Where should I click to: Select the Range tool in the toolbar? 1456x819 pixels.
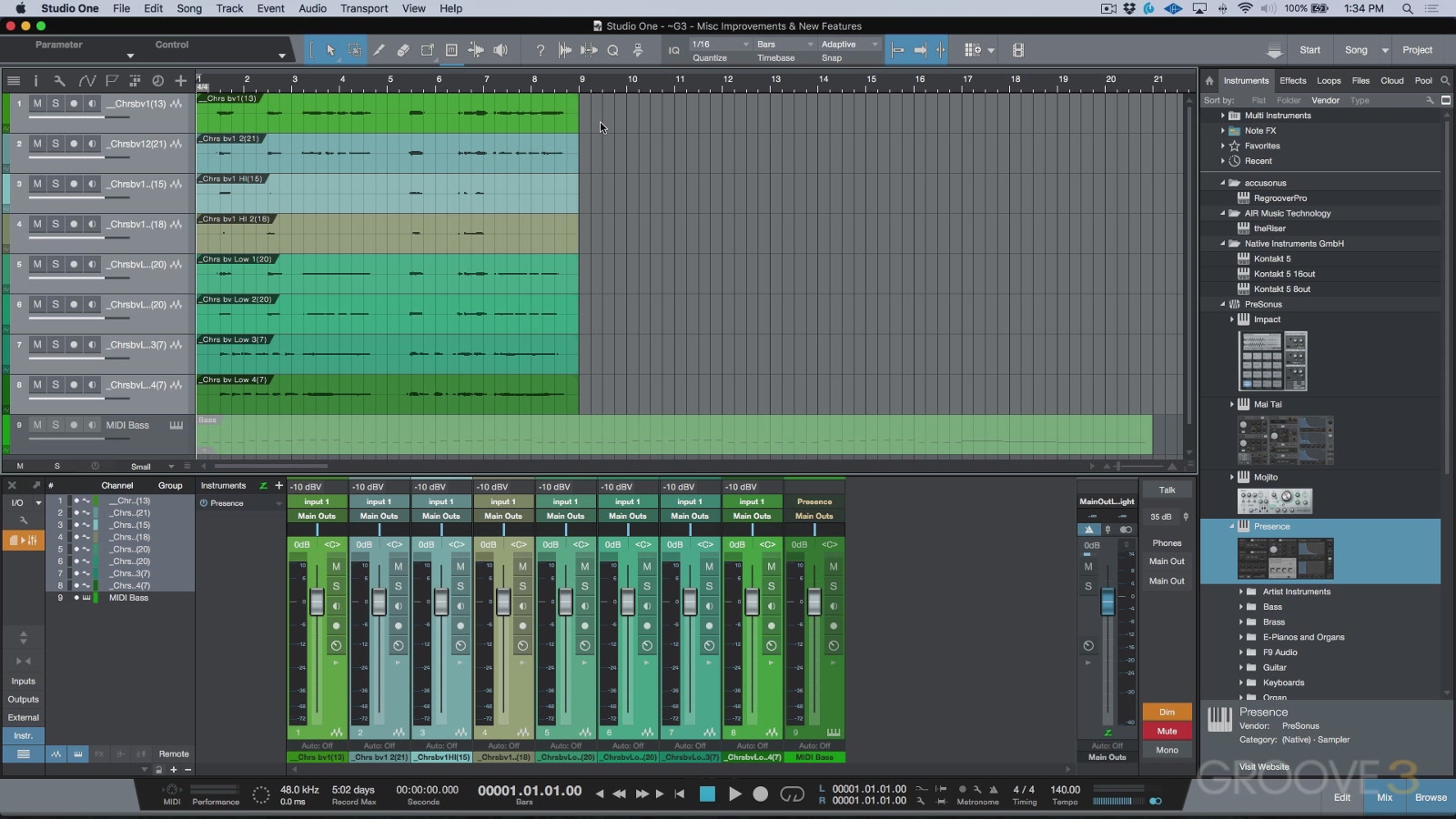pyautogui.click(x=355, y=50)
